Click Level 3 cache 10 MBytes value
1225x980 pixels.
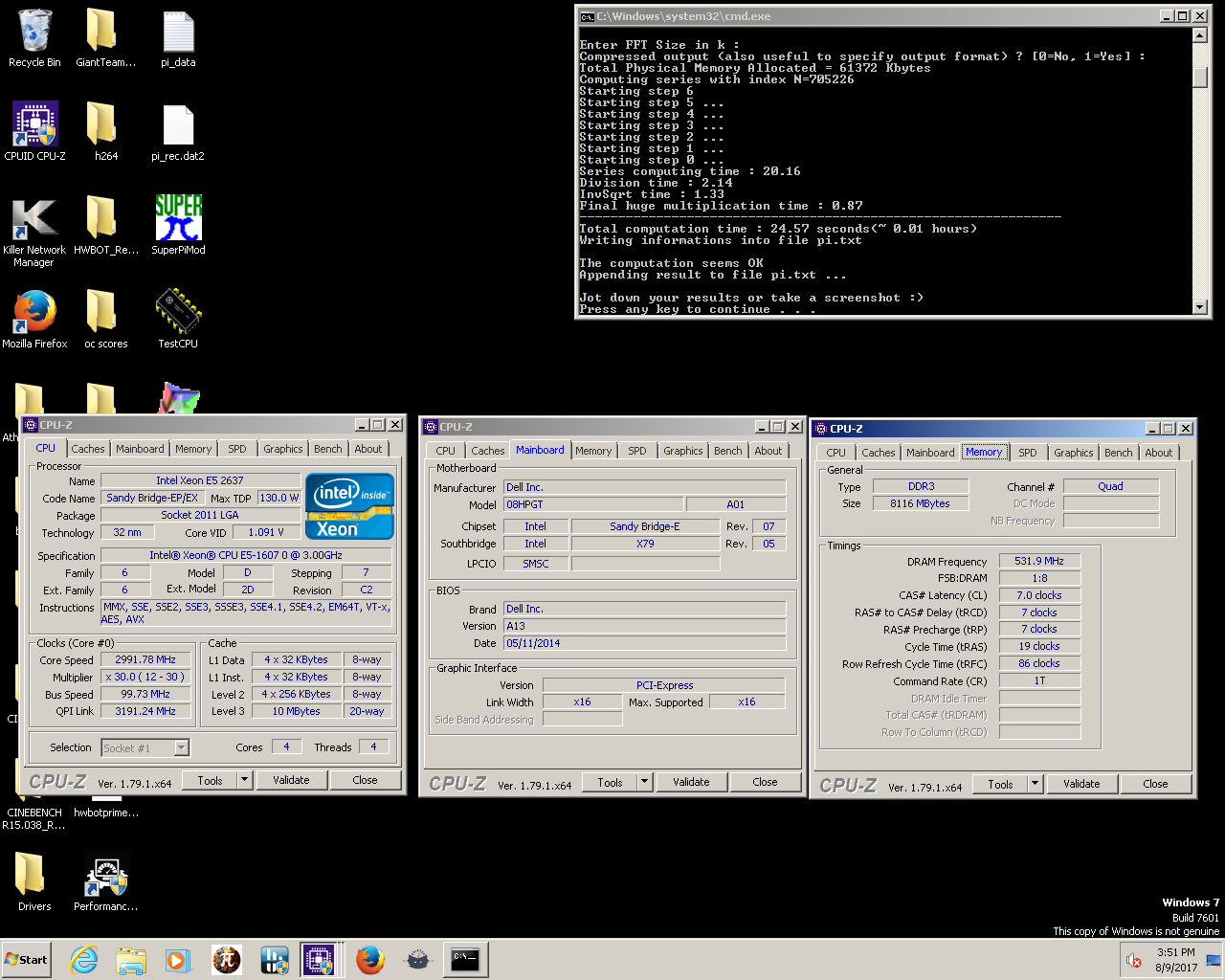click(x=296, y=711)
